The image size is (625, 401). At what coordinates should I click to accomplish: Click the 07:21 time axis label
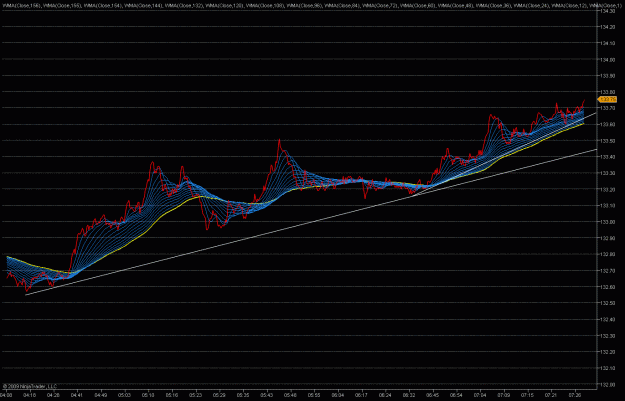(551, 395)
